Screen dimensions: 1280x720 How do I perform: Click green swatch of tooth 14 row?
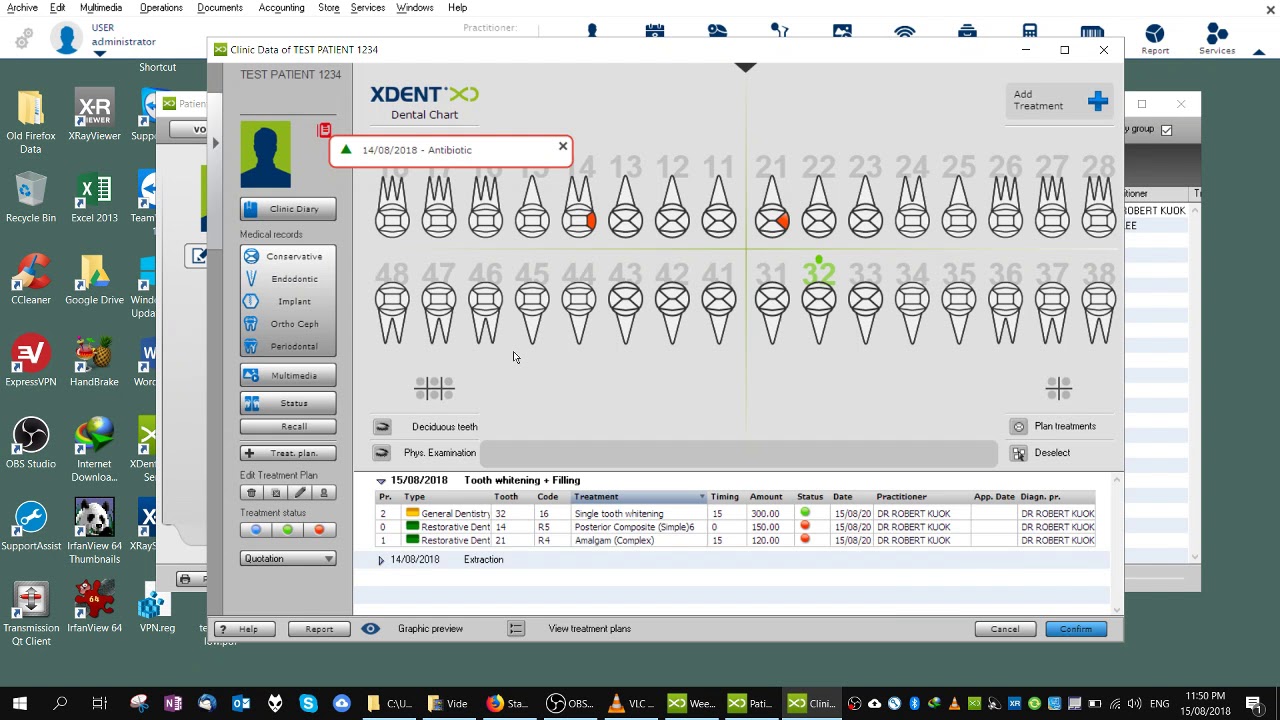pyautogui.click(x=412, y=527)
